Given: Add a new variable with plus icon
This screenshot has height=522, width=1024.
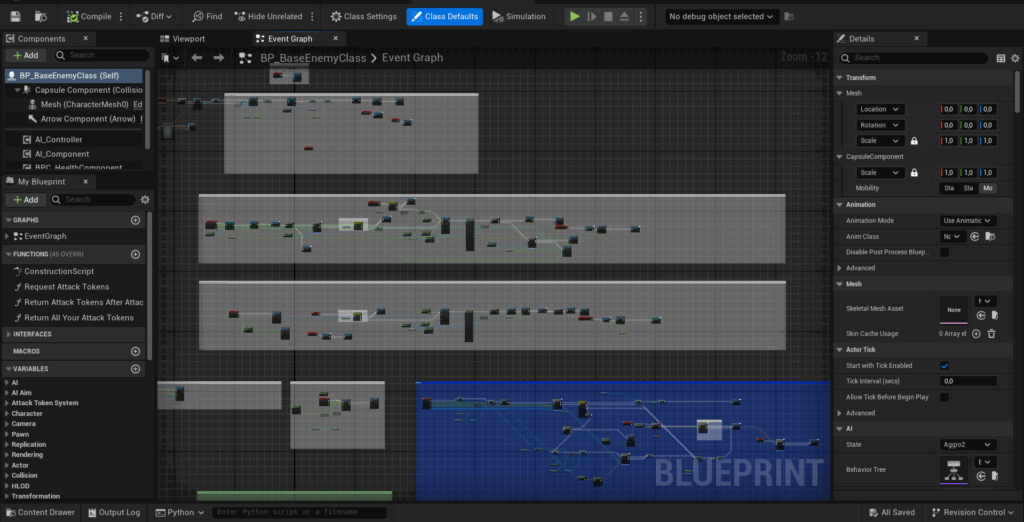Looking at the screenshot, I should click(136, 369).
